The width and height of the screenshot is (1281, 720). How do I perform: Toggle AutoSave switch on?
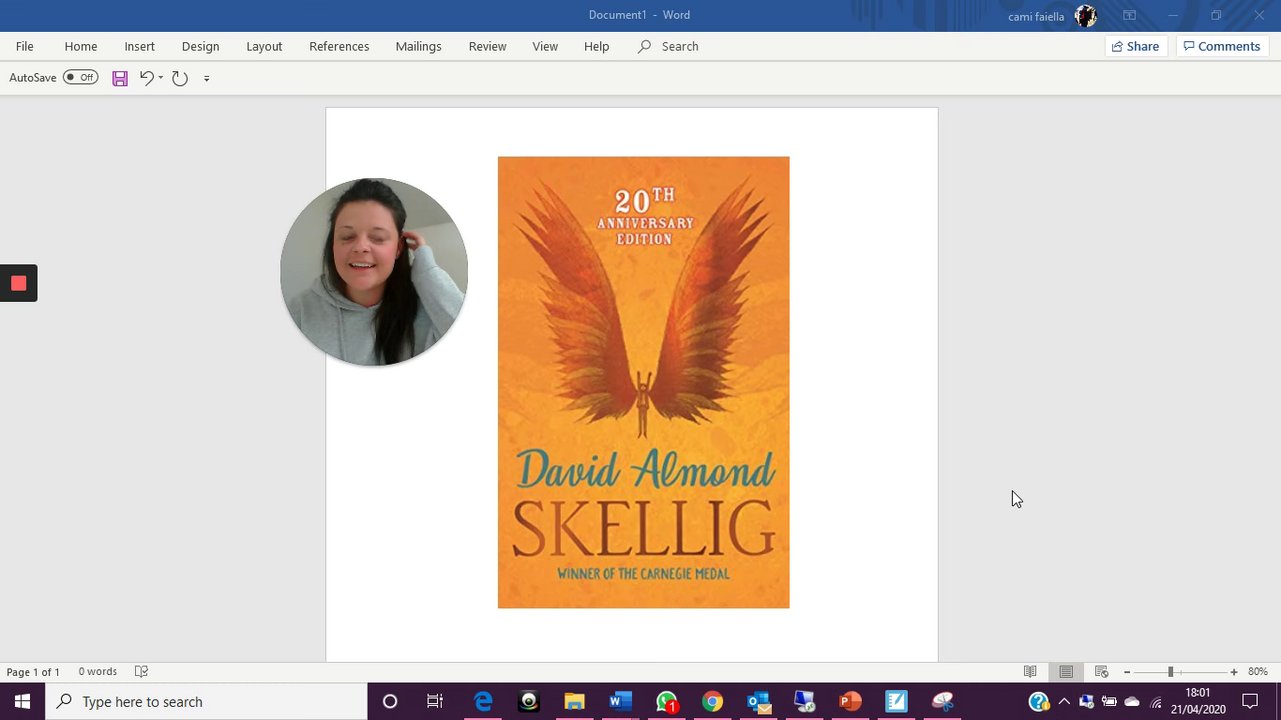[80, 77]
